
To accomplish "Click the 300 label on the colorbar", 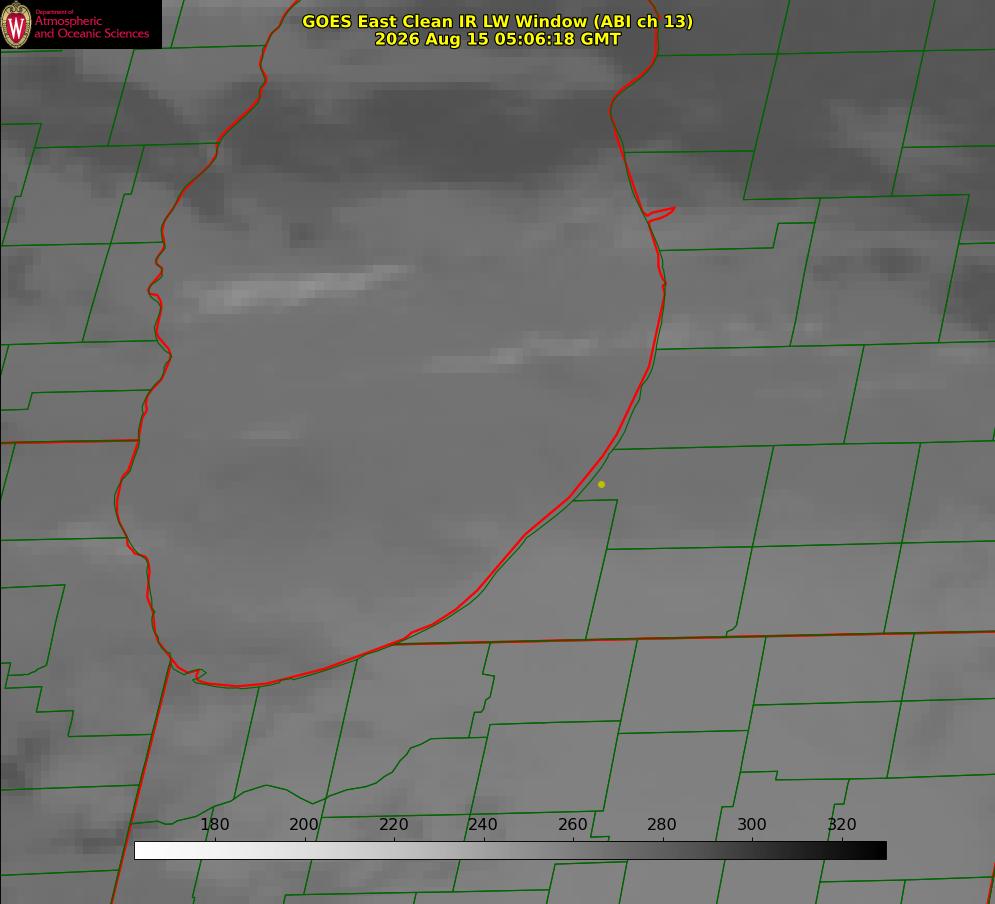I will click(x=752, y=824).
